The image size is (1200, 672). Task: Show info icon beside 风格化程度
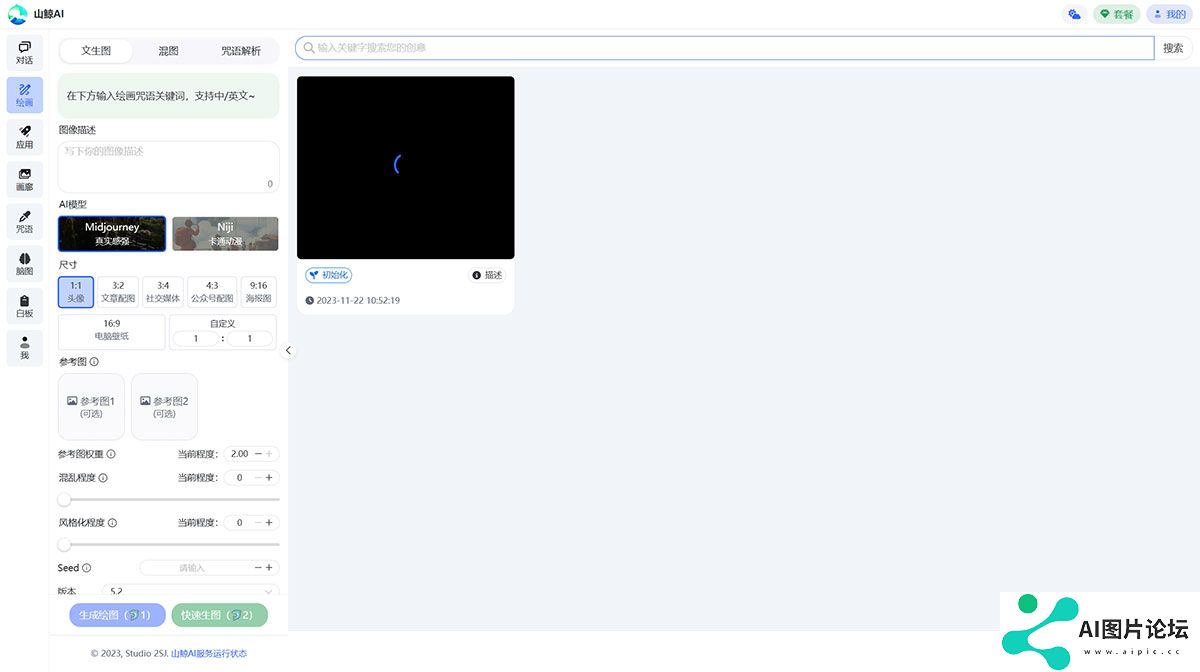coord(112,523)
